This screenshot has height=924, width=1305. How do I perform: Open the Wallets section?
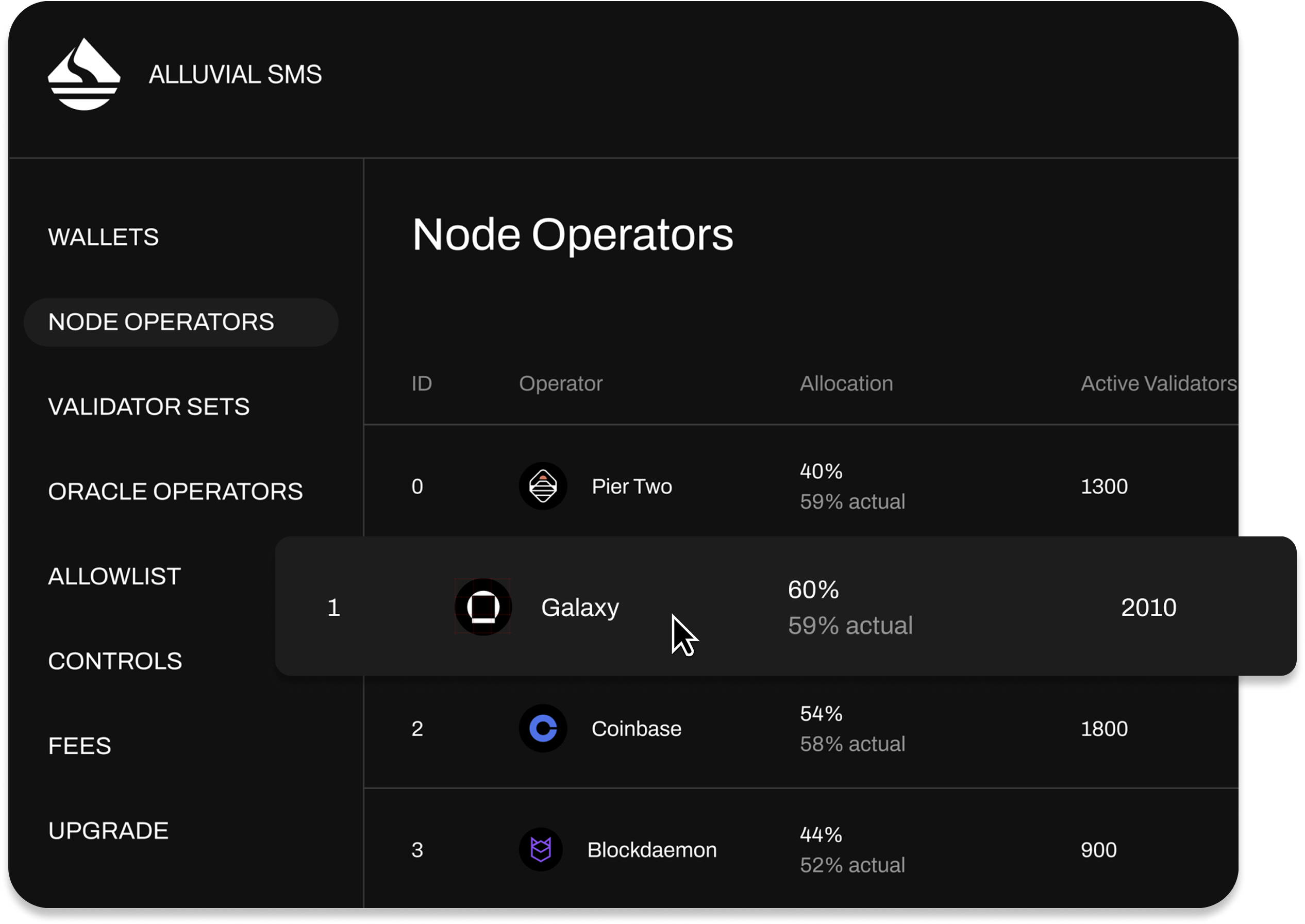[x=103, y=237]
